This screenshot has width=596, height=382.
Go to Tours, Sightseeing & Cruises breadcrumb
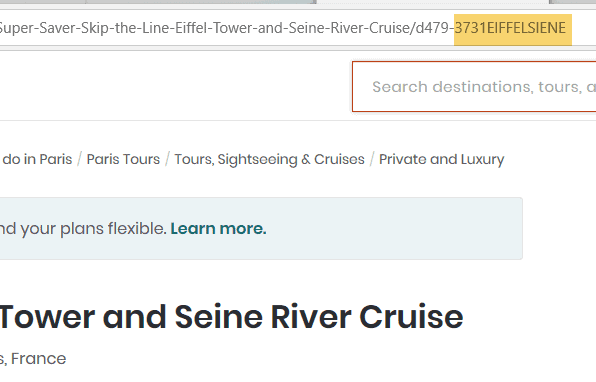(269, 159)
